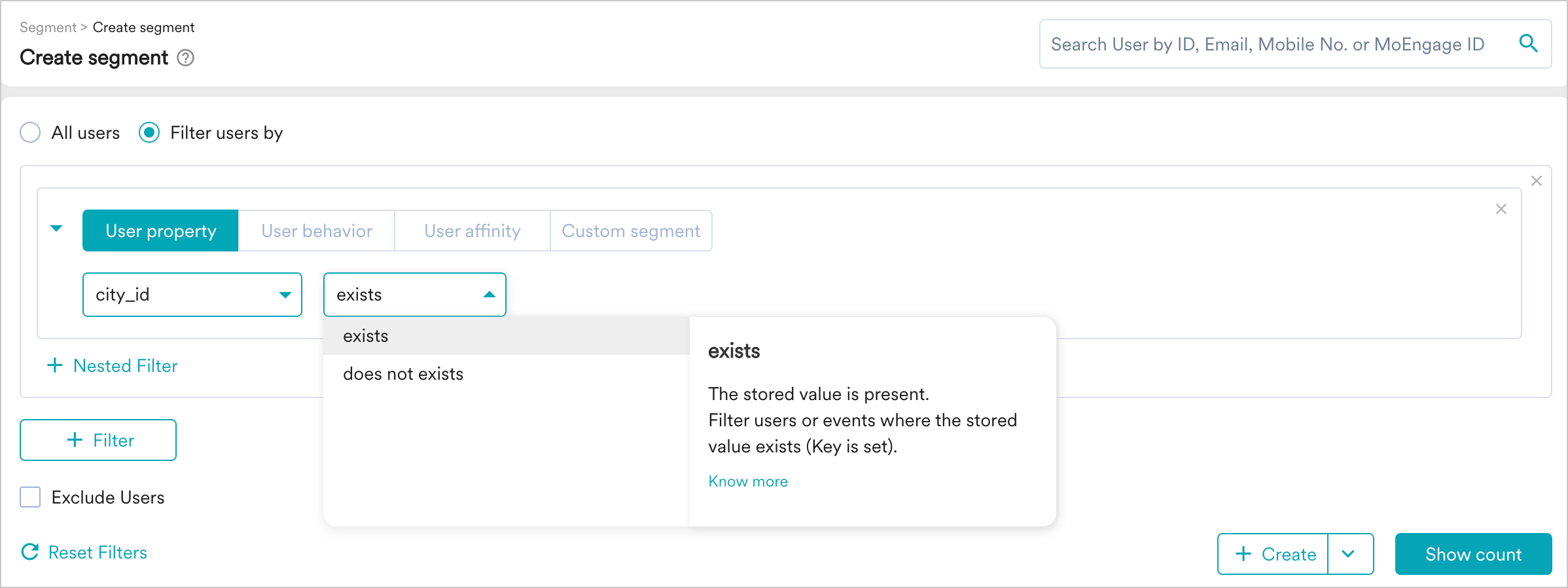Switch to the Custom segment tab

click(631, 230)
